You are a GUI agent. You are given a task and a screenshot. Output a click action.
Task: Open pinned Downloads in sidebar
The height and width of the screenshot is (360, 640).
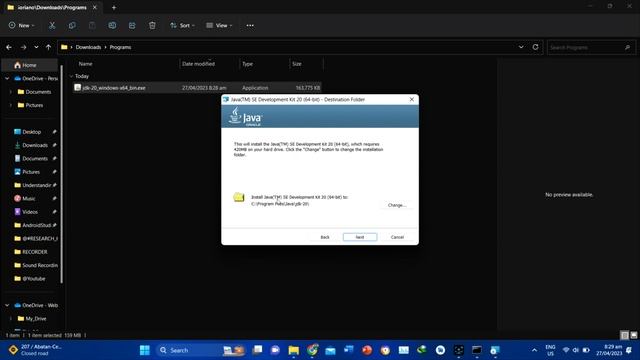(x=35, y=145)
